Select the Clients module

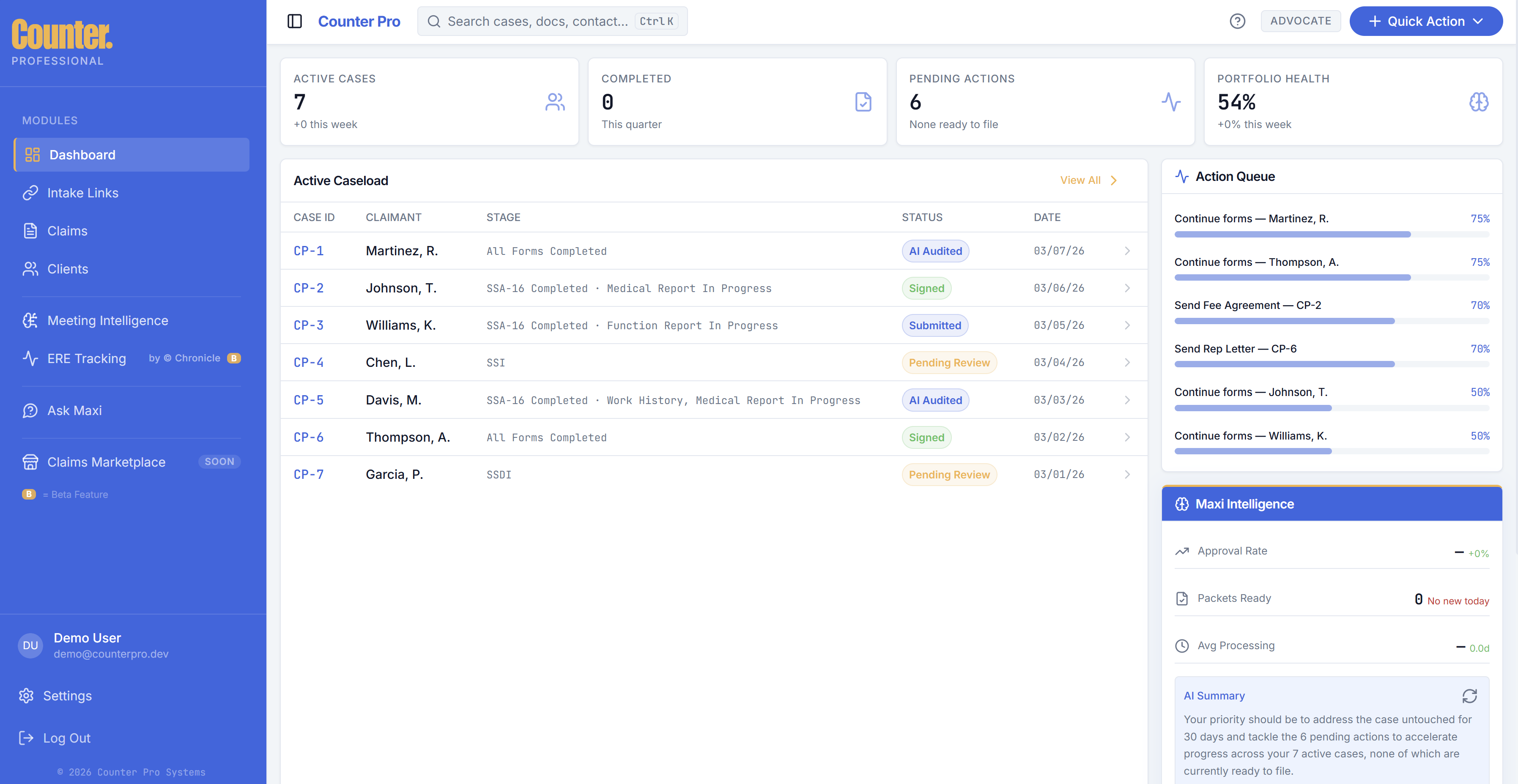[x=68, y=269]
